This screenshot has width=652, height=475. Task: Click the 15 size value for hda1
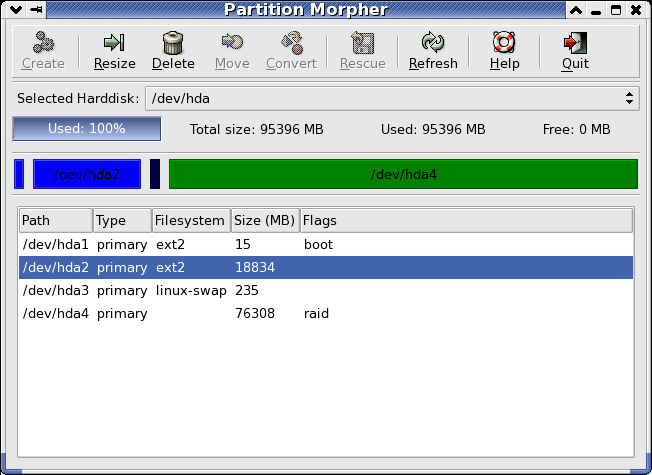point(243,245)
